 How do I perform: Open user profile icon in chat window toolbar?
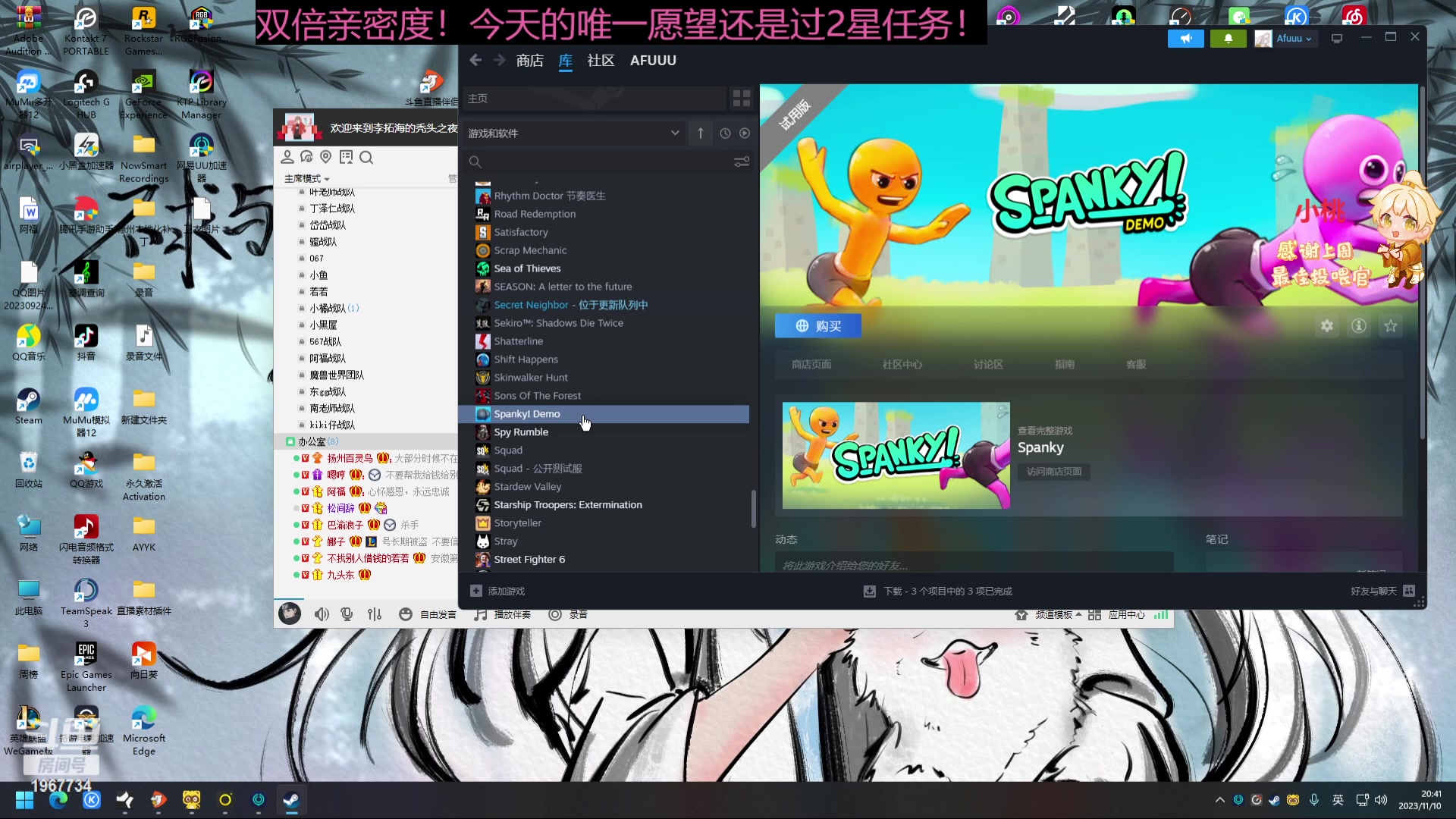[x=287, y=157]
